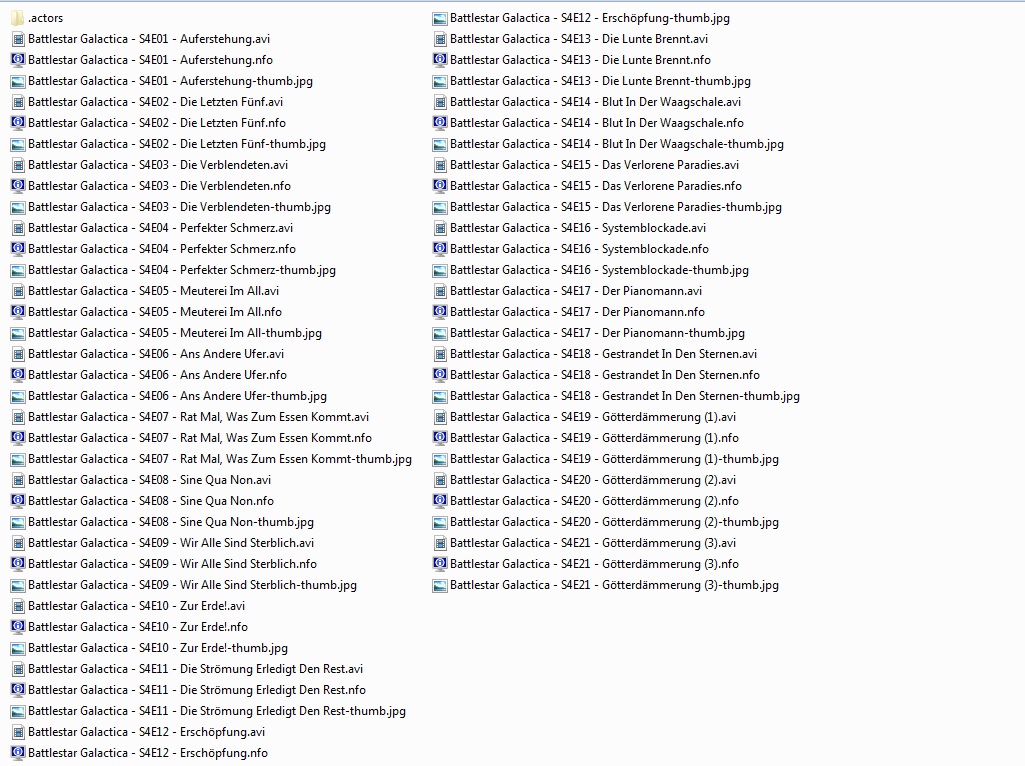The width and height of the screenshot is (1025, 766).
Task: Click video icon of S4E02 Die Letzten Fünf.avi
Action: (18, 102)
